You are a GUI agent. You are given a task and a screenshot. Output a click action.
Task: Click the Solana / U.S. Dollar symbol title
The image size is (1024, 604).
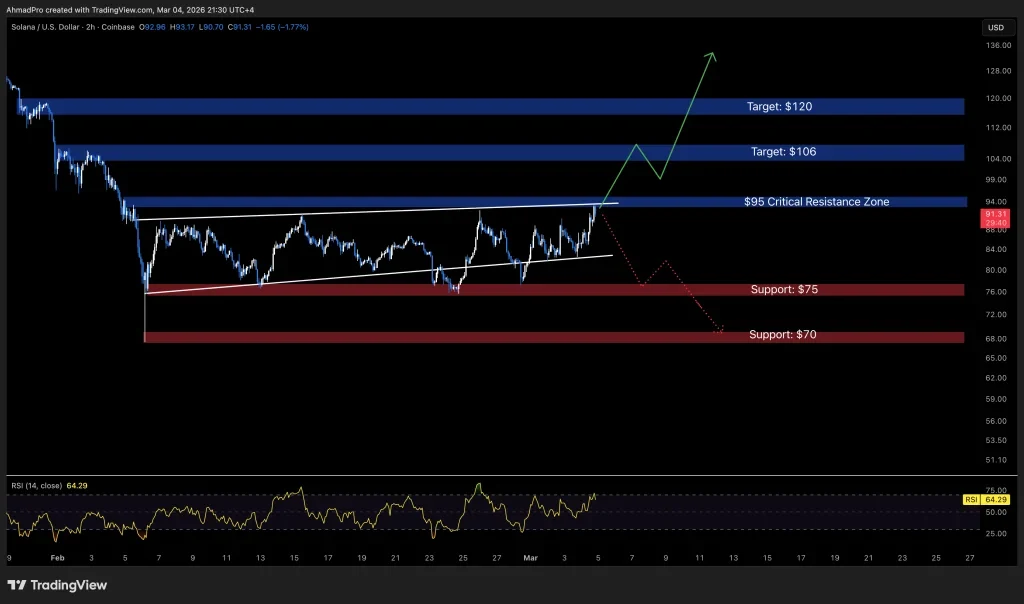coord(45,27)
